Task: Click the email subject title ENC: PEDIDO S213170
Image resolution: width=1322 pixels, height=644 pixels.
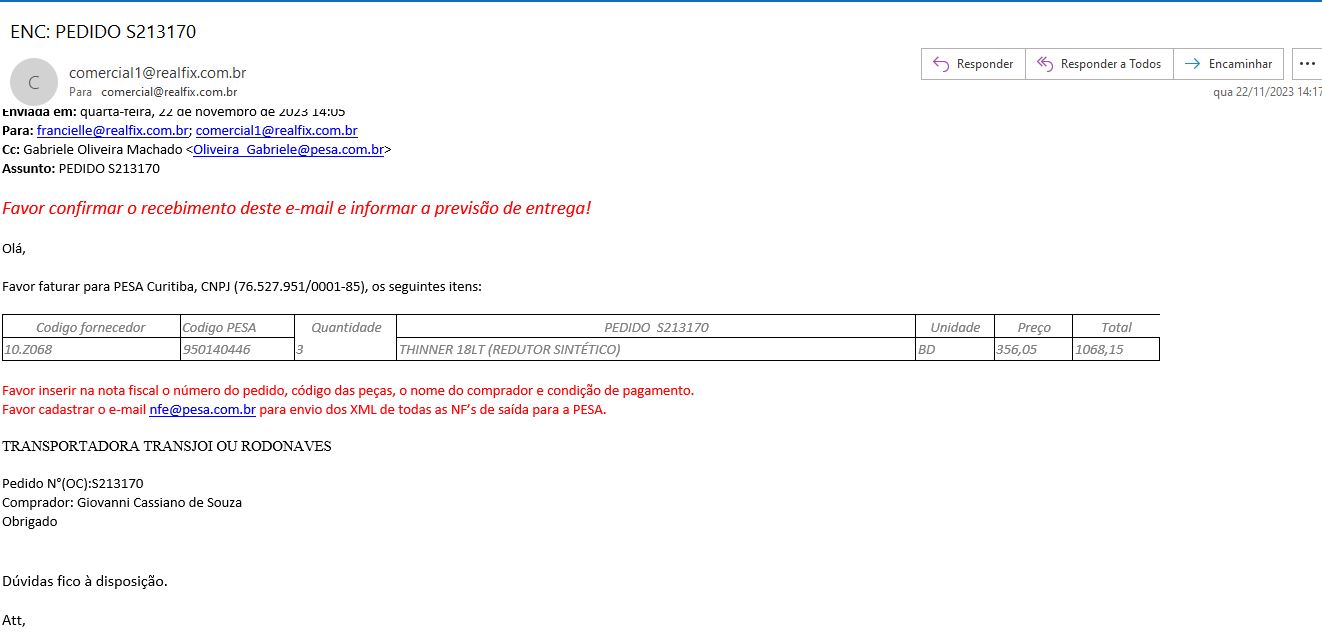Action: [103, 32]
